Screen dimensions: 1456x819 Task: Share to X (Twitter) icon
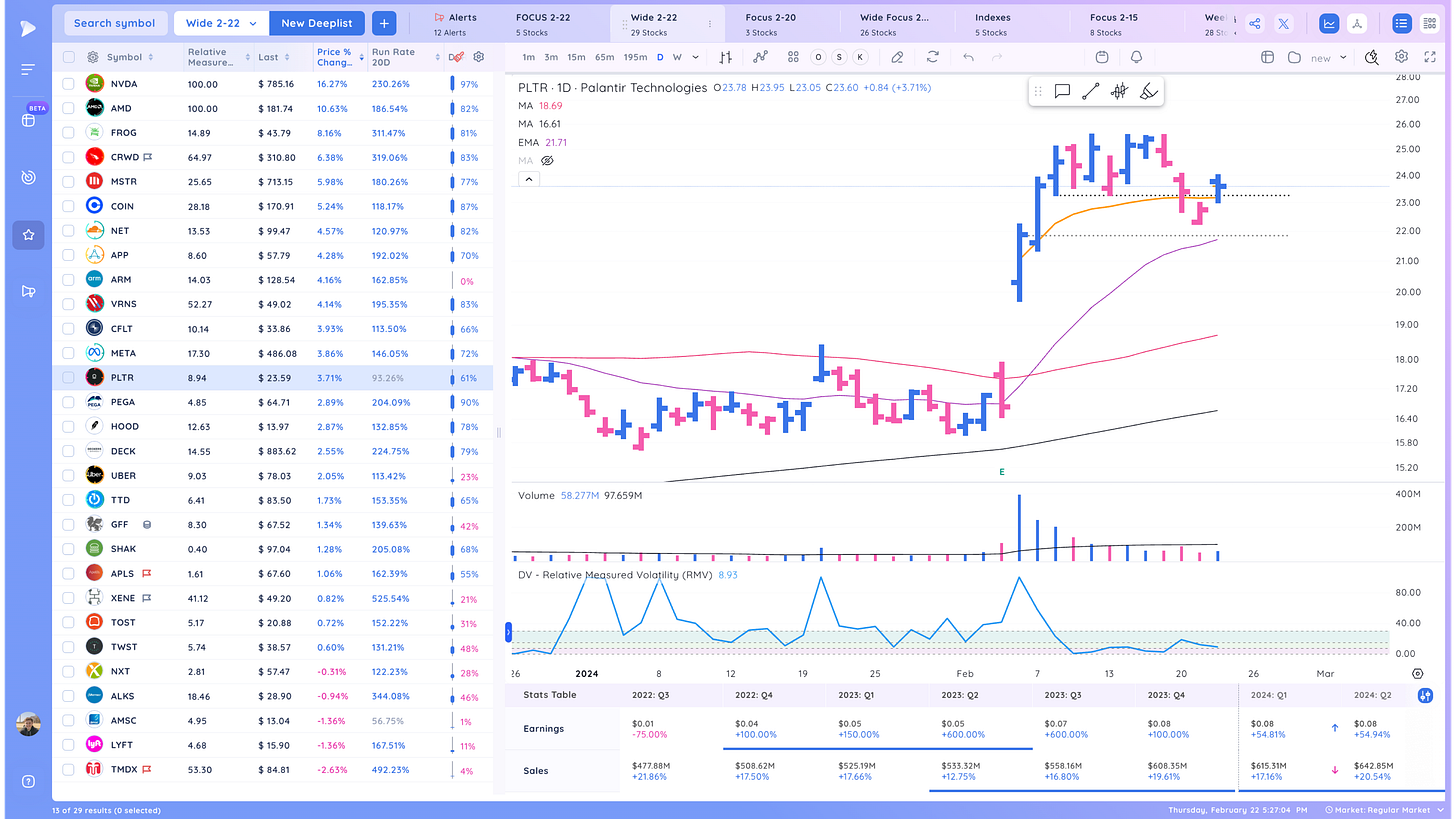[1284, 23]
